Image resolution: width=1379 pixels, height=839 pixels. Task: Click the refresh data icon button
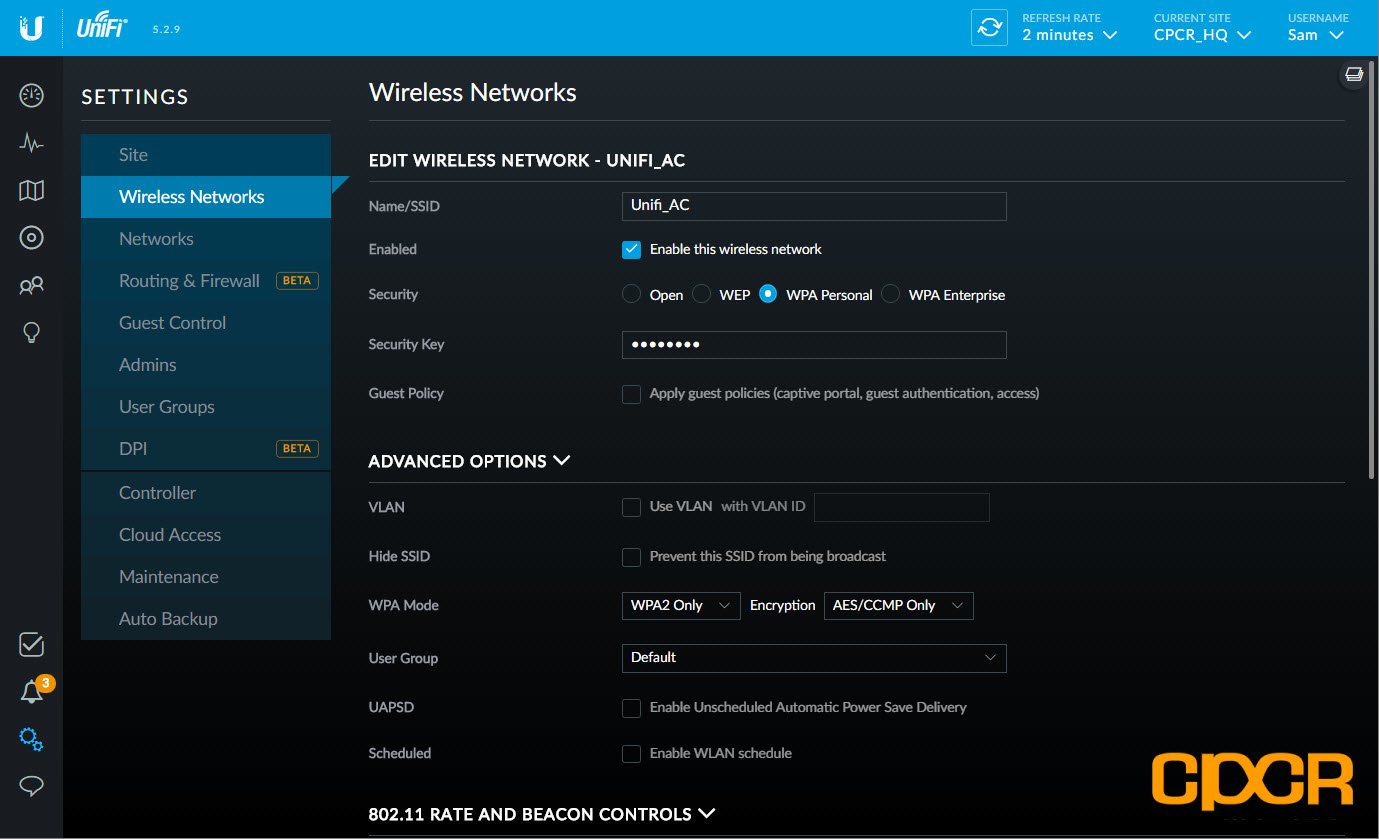click(990, 28)
